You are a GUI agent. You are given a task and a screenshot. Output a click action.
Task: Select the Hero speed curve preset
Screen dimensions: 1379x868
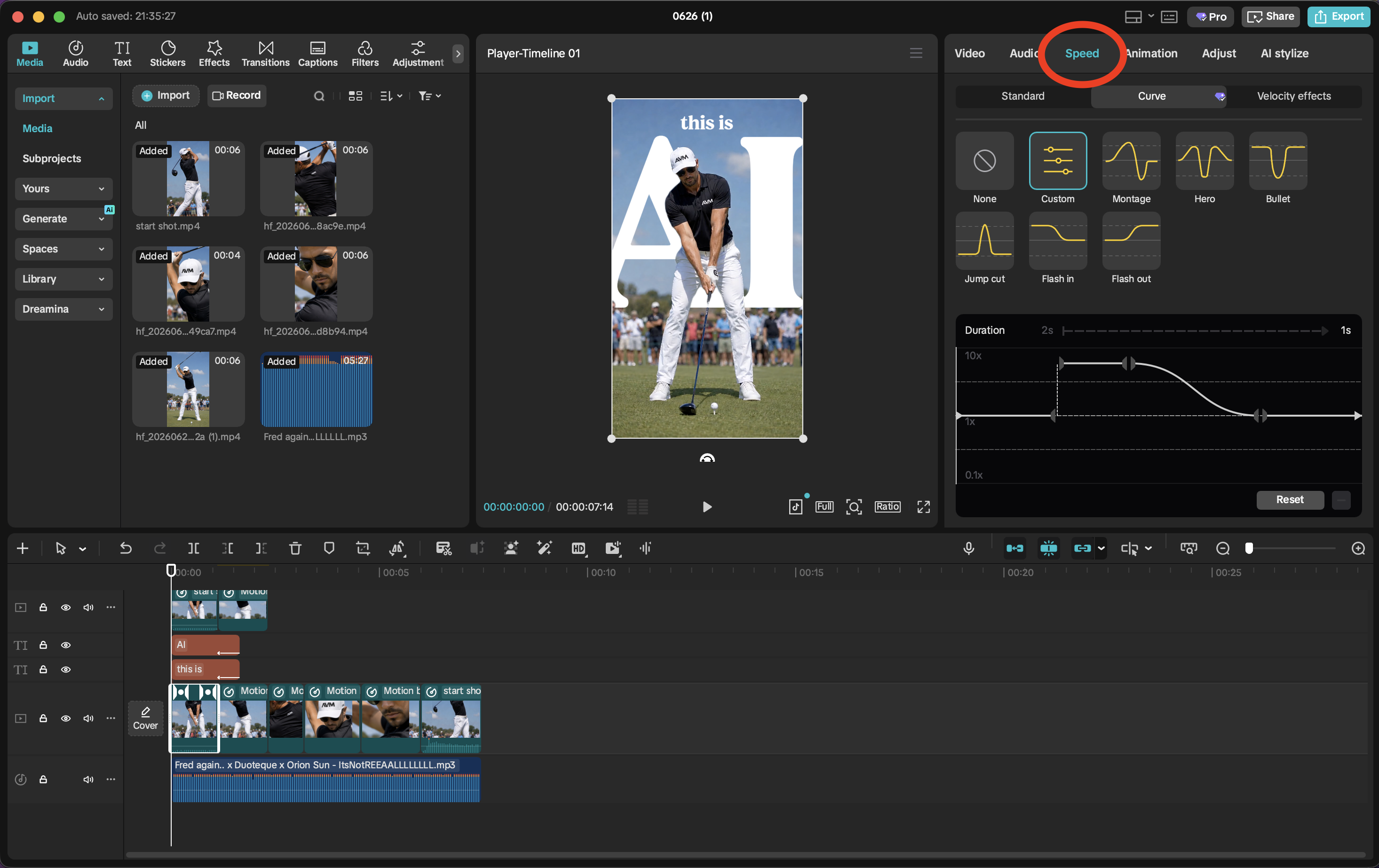(x=1205, y=161)
